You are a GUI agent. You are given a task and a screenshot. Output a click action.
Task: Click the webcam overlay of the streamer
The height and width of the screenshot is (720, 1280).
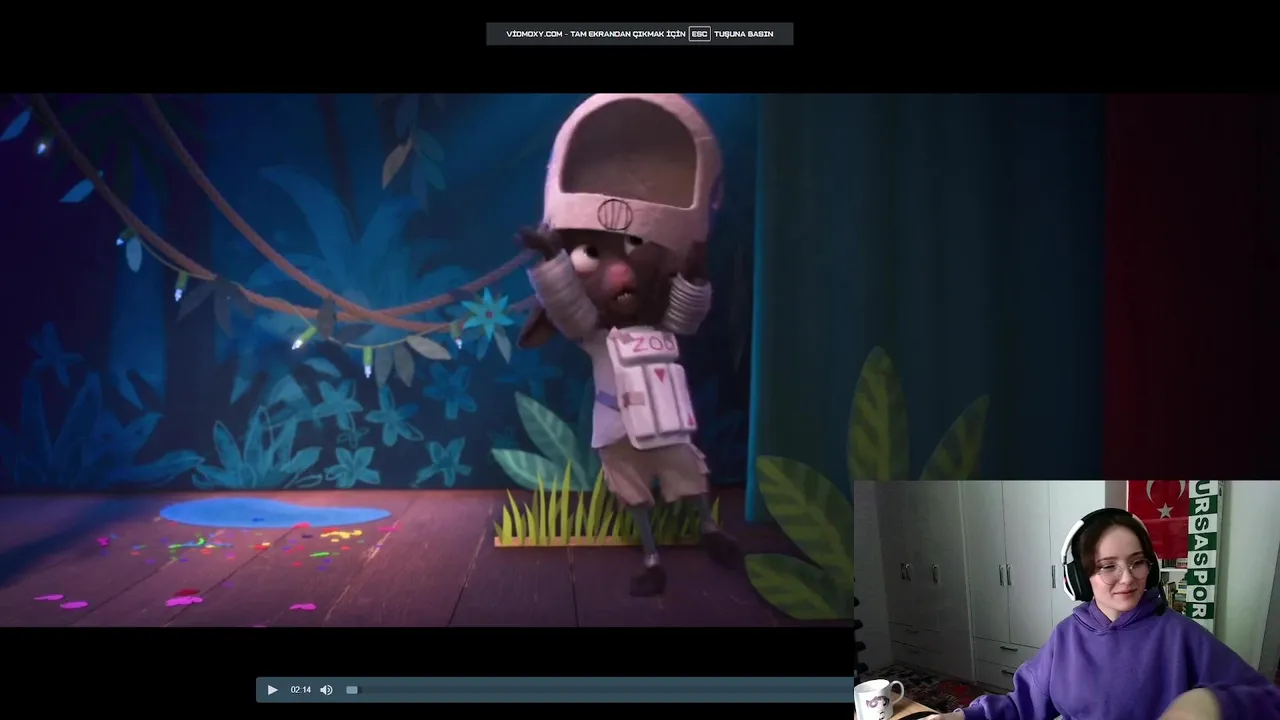pos(1067,600)
